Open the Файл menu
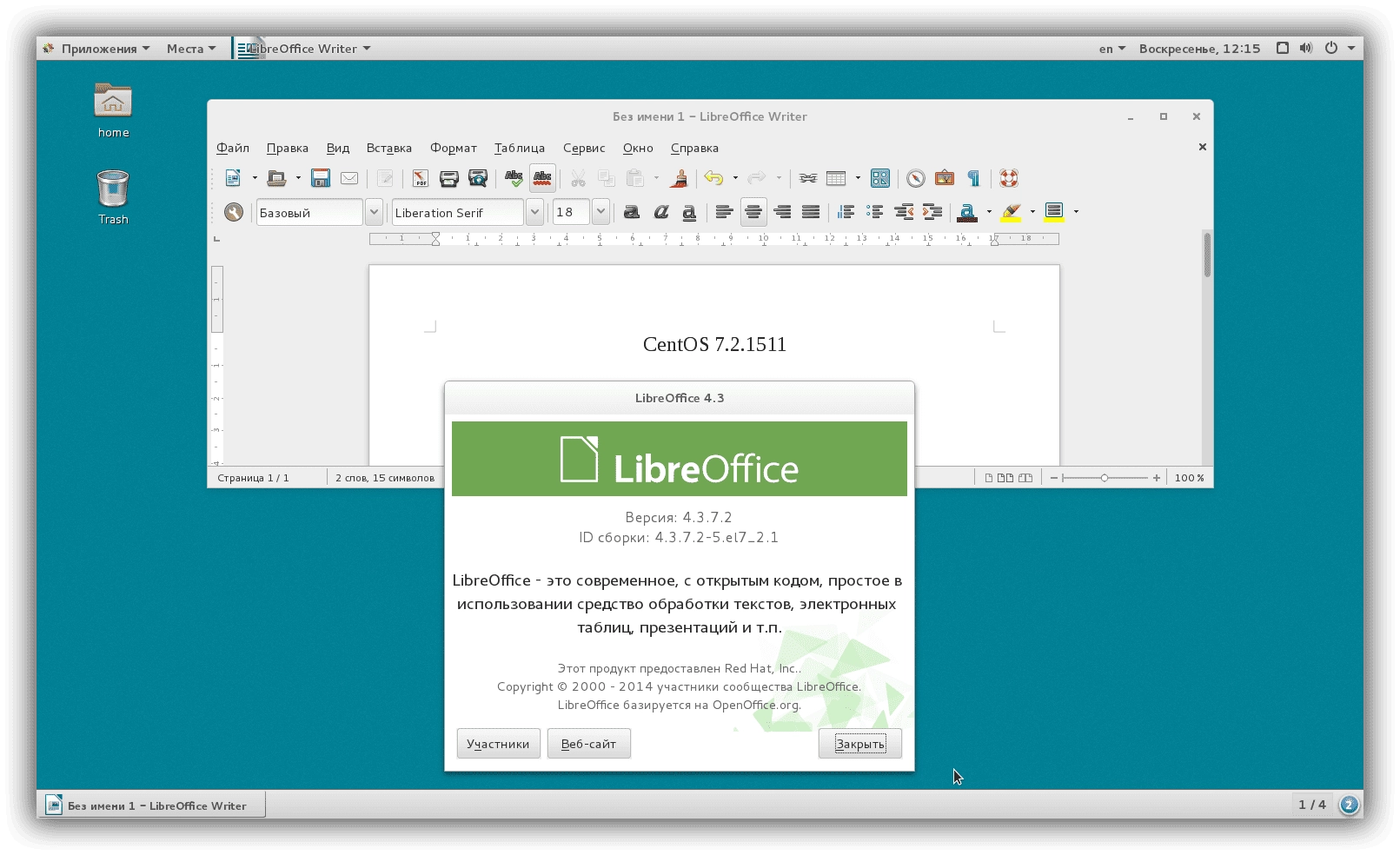This screenshot has width=1400, height=855. click(233, 148)
